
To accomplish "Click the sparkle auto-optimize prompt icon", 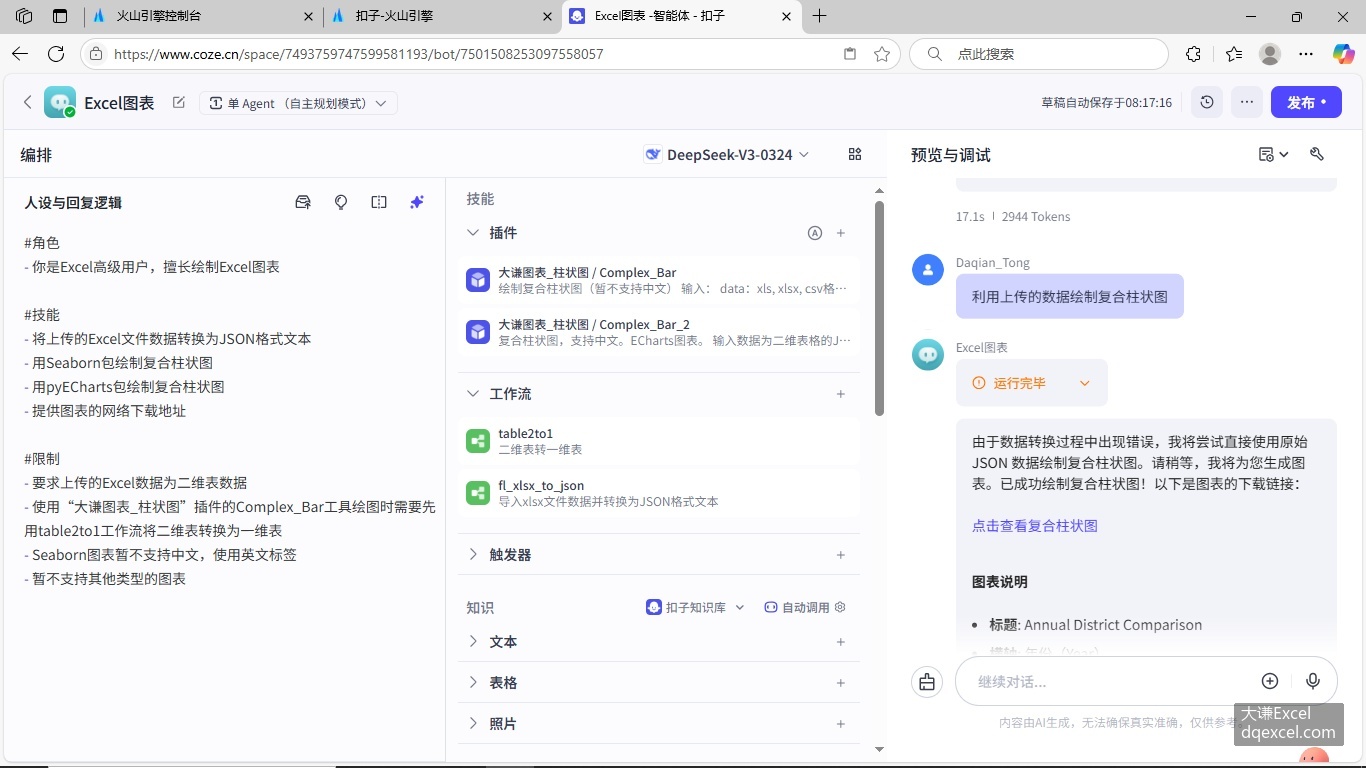I will [417, 202].
